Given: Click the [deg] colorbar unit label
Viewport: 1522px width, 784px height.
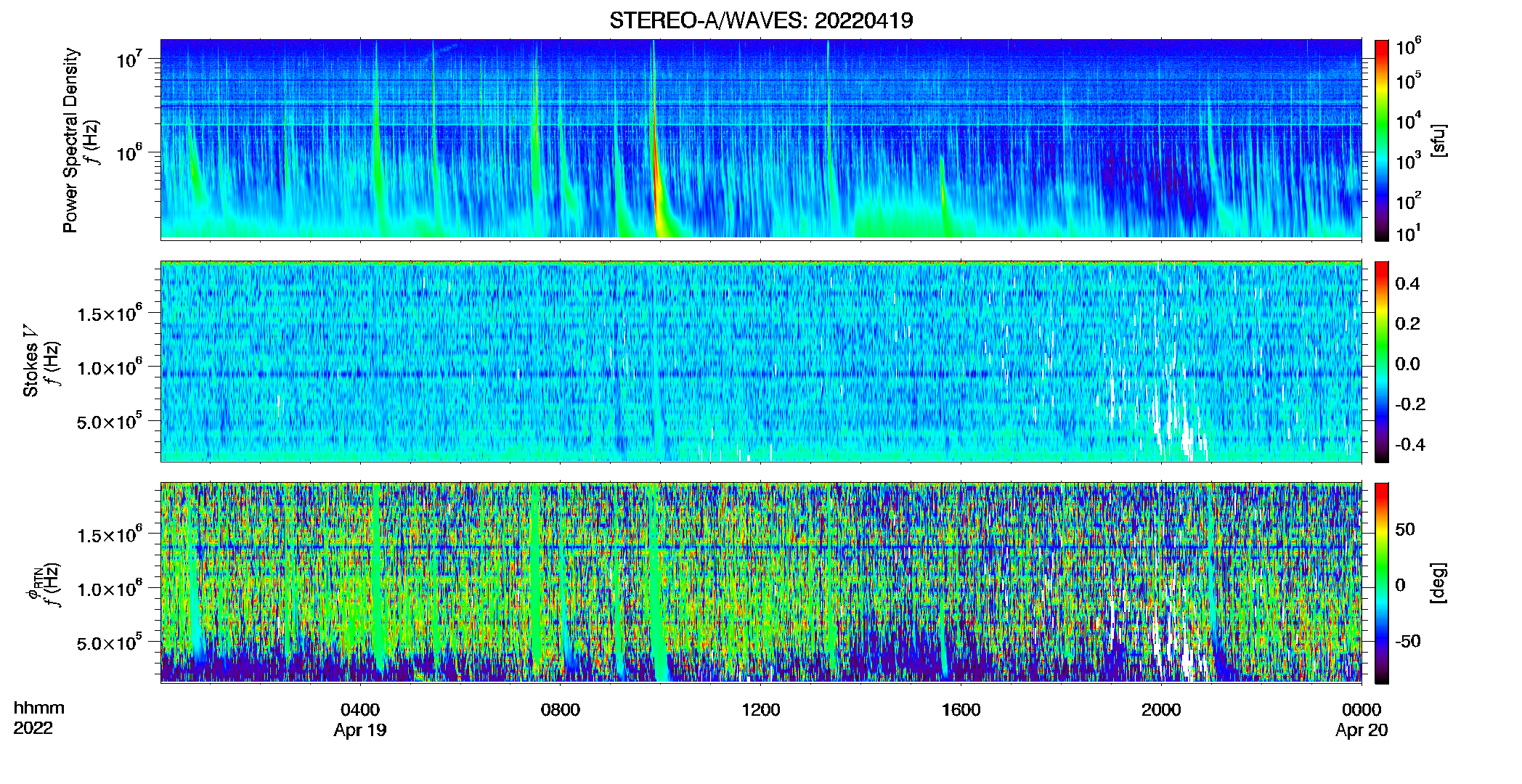Looking at the screenshot, I should (x=1438, y=583).
